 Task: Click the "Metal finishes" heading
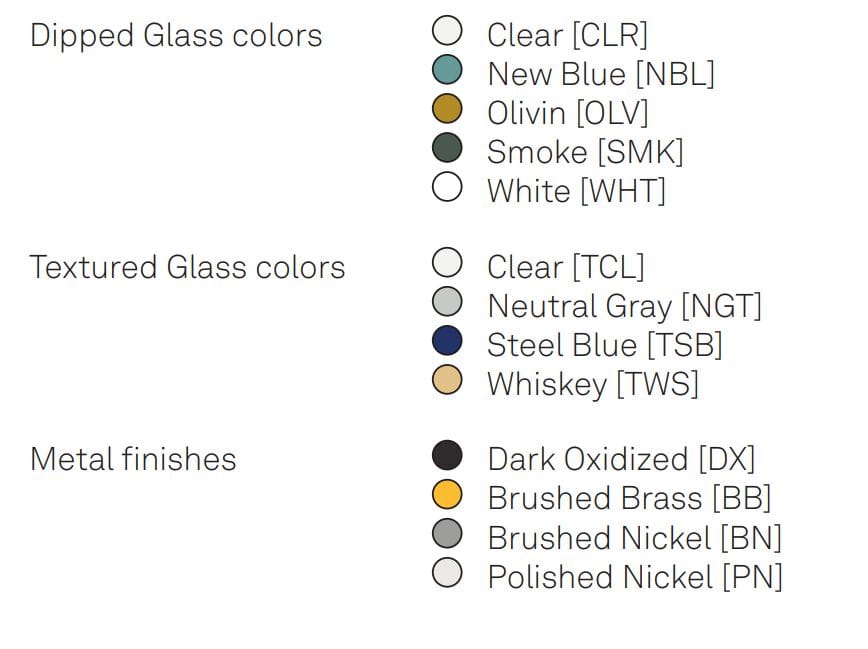click(133, 460)
